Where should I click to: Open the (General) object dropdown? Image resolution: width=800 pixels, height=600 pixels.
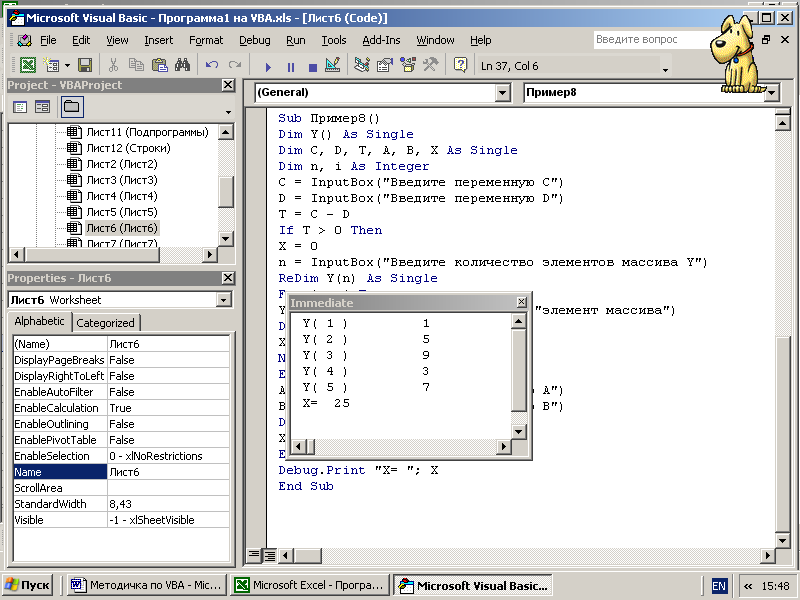[503, 93]
